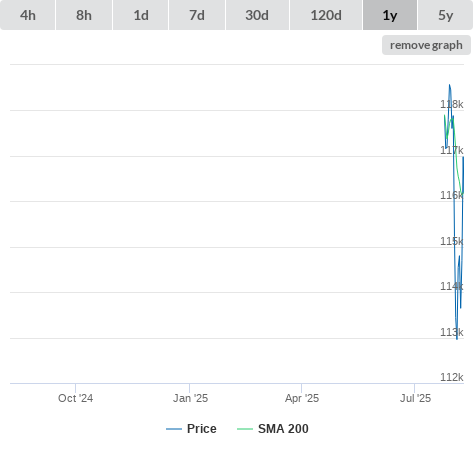Toggle the SMA 200 legend entry
The image size is (474, 455).
[x=273, y=429]
